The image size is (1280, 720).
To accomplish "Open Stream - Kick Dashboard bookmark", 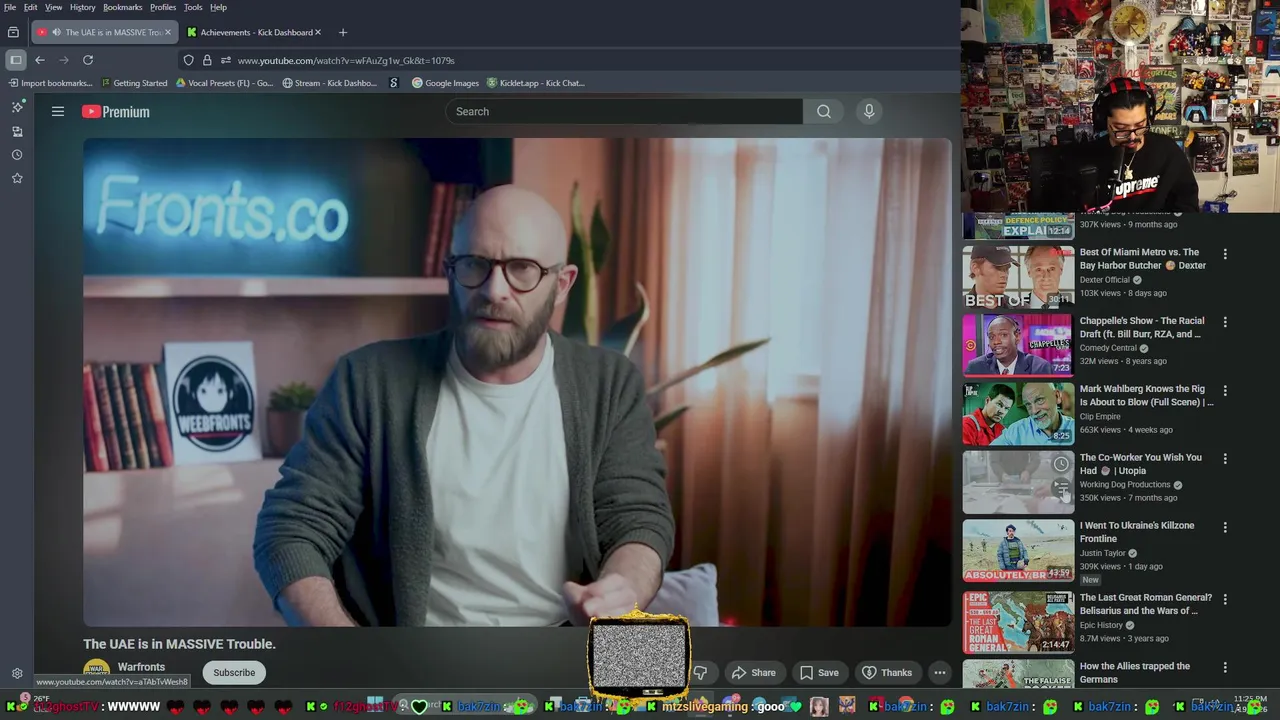I will click(x=330, y=83).
